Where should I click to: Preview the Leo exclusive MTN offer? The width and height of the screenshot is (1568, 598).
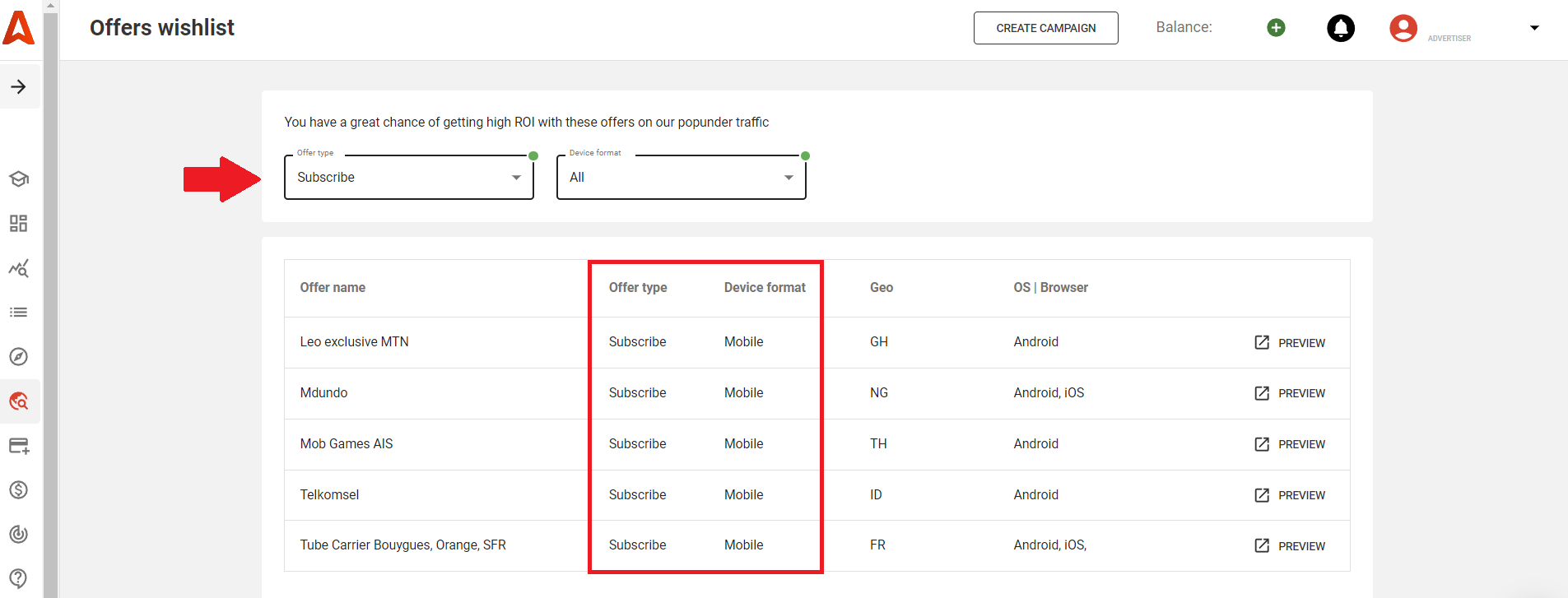click(x=1290, y=343)
